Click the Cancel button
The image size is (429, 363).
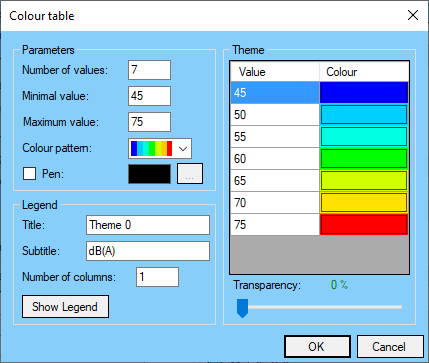point(390,347)
